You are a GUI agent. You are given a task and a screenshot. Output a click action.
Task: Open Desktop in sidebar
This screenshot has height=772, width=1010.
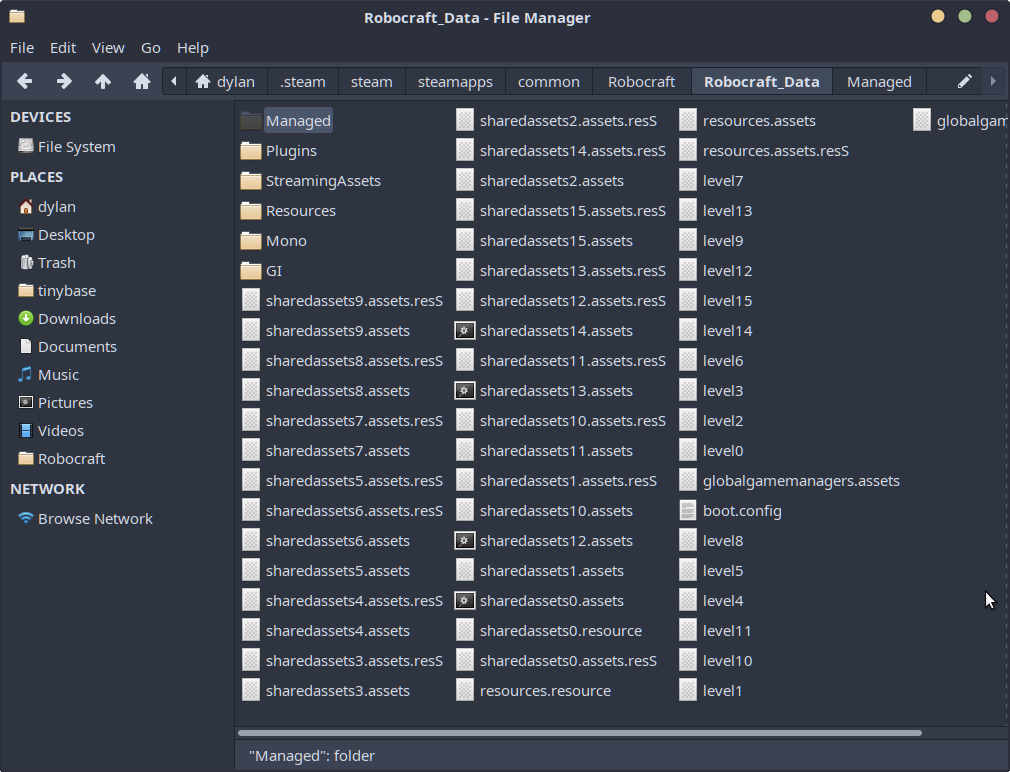pos(57,235)
